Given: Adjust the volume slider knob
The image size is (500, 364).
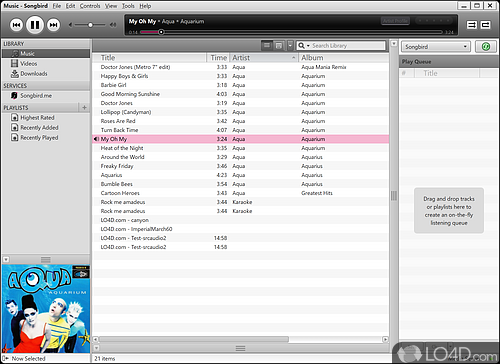Looking at the screenshot, I should tap(90, 25).
